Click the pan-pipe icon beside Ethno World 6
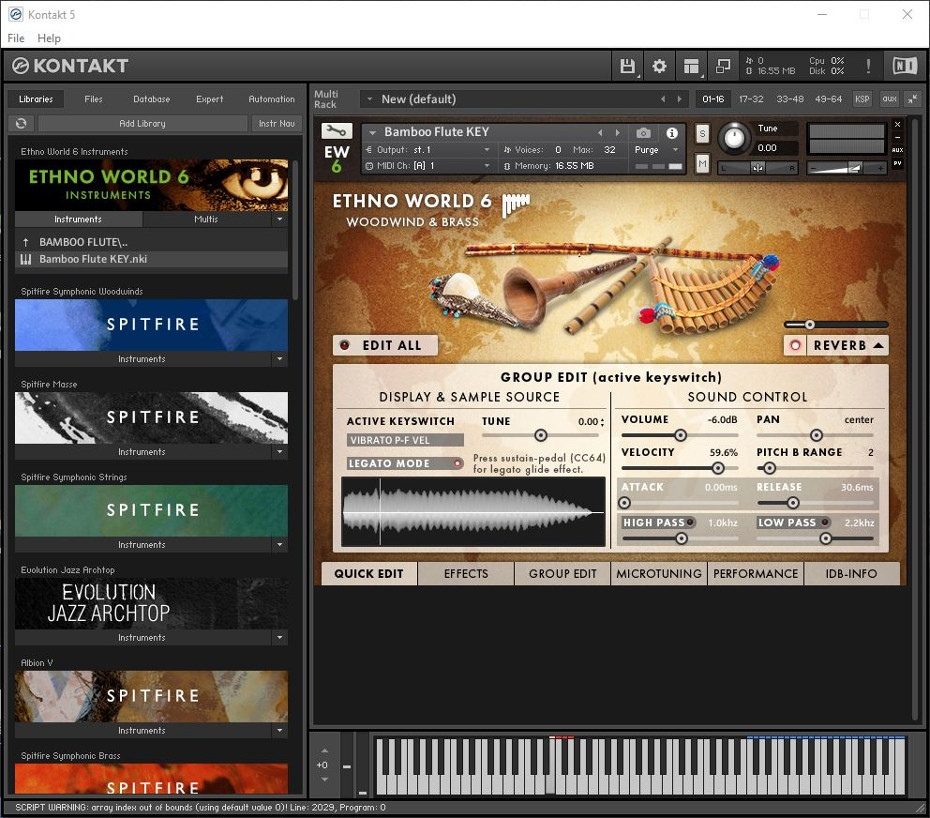This screenshot has width=930, height=818. [516, 204]
